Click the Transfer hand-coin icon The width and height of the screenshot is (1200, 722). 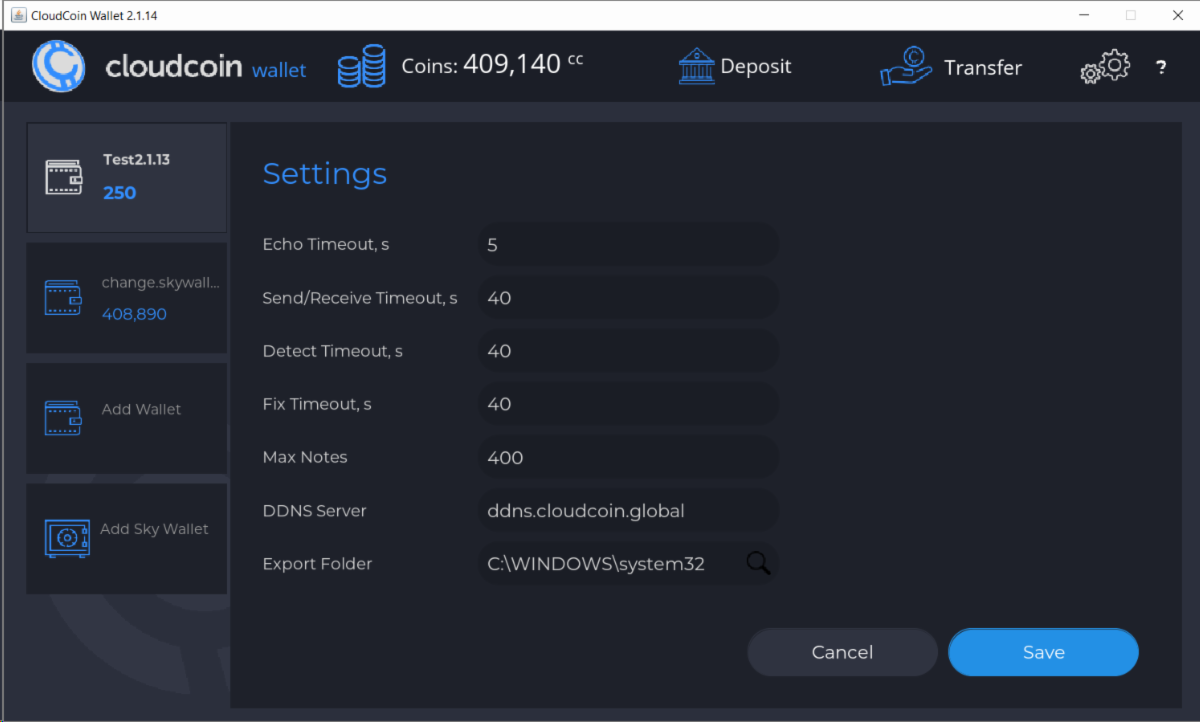pos(906,68)
